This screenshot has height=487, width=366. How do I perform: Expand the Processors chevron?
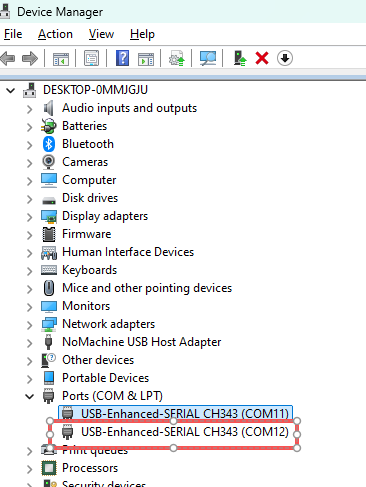(x=30, y=469)
